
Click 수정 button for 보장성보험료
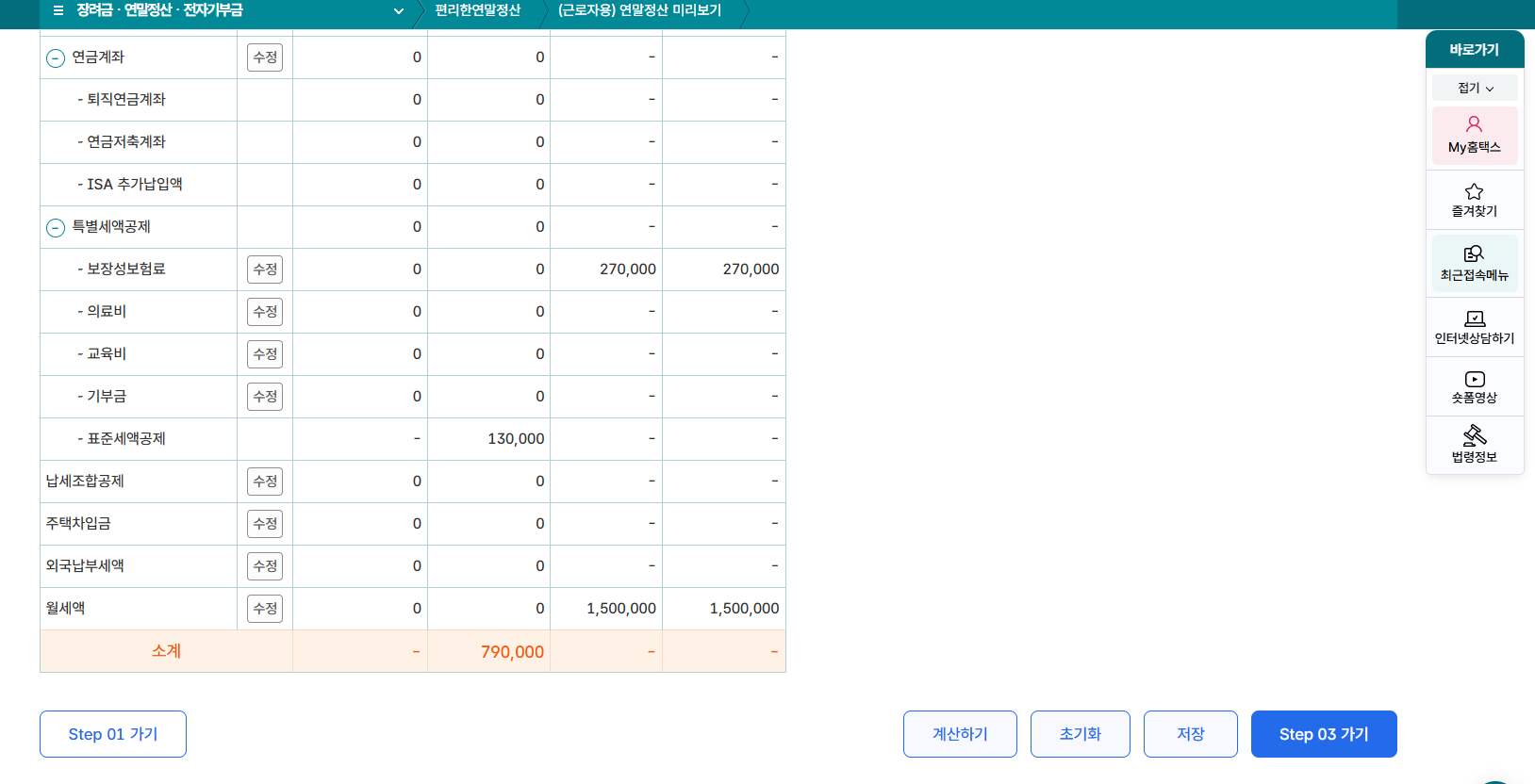[265, 269]
